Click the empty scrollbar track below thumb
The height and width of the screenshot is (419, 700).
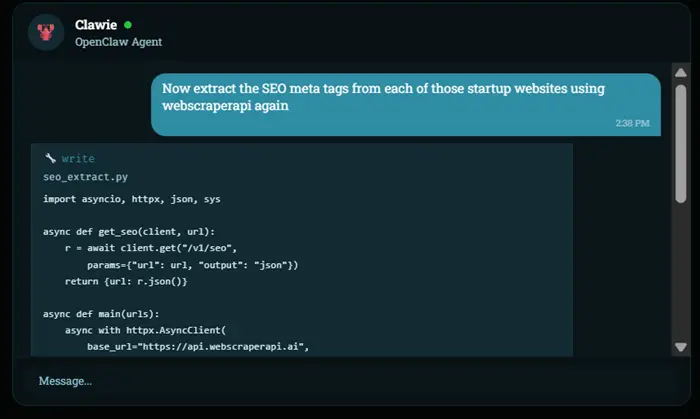680,272
